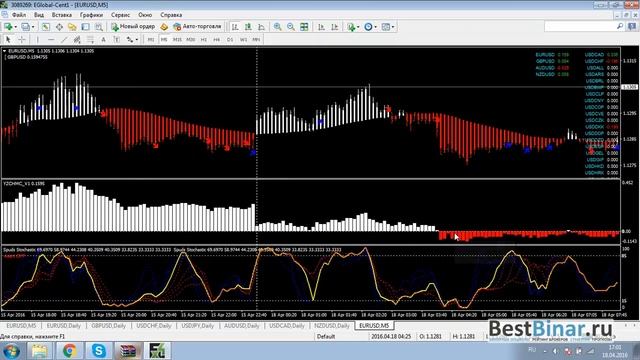640x360 pixels.
Task: Toggle the Terminal panel icon
Action: tap(85, 27)
